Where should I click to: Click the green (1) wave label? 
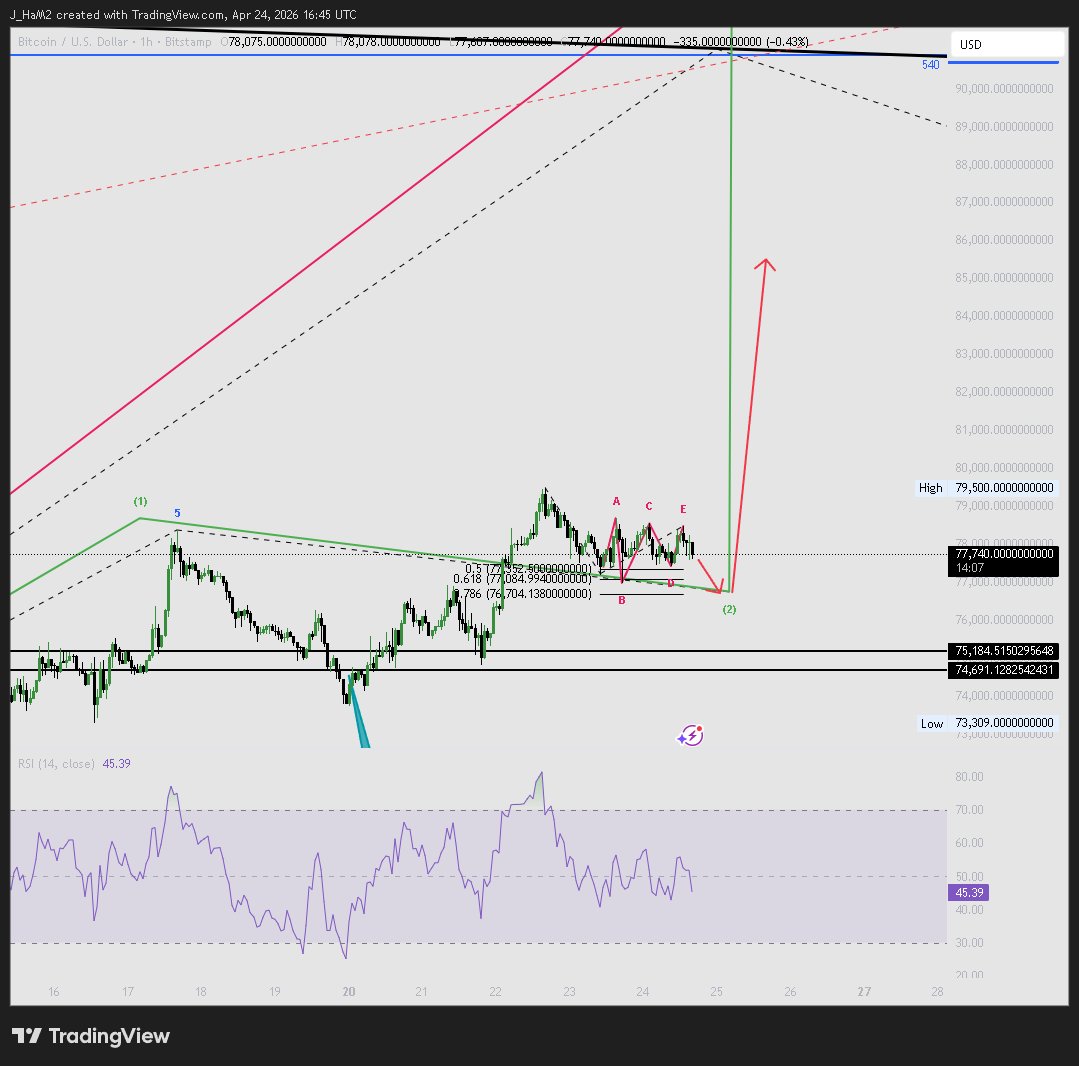[140, 501]
